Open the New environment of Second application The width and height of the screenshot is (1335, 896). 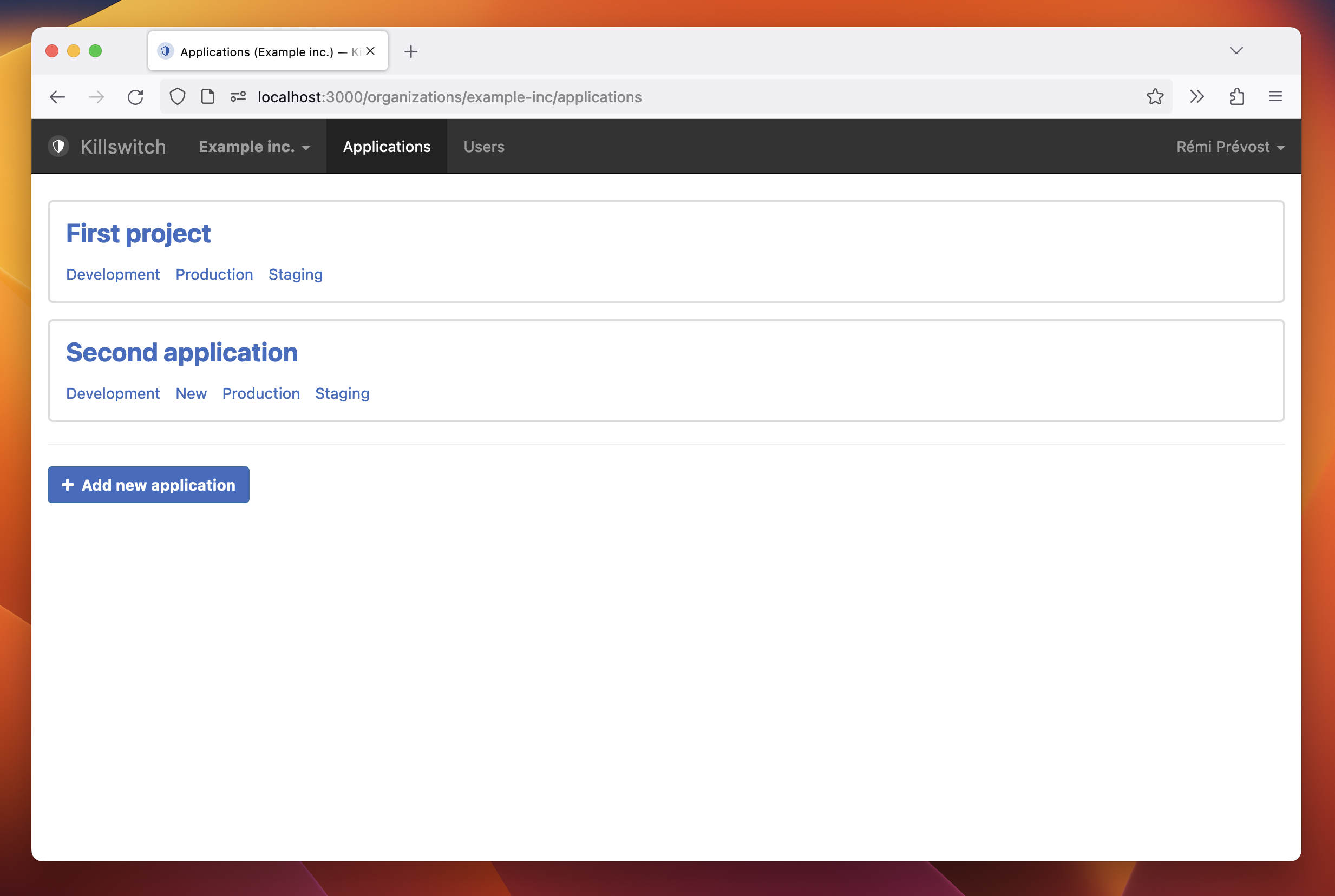tap(191, 394)
